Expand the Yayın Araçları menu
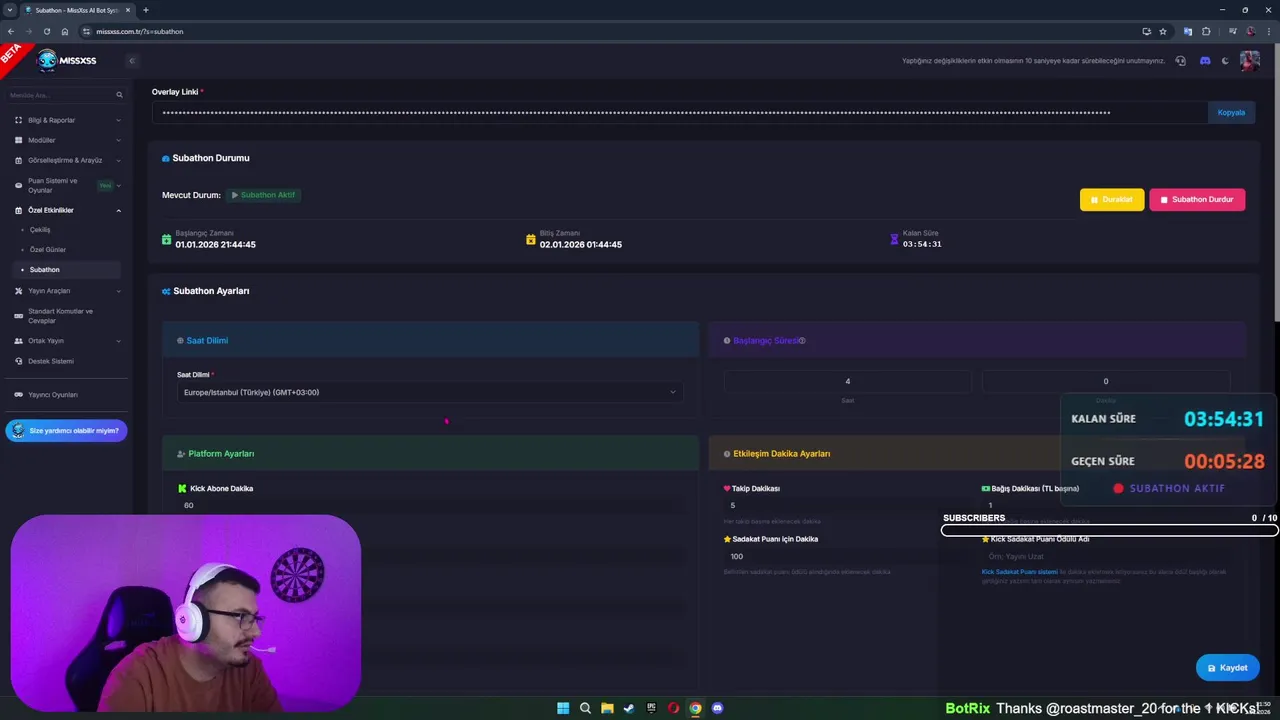The width and height of the screenshot is (1280, 720). [66, 291]
